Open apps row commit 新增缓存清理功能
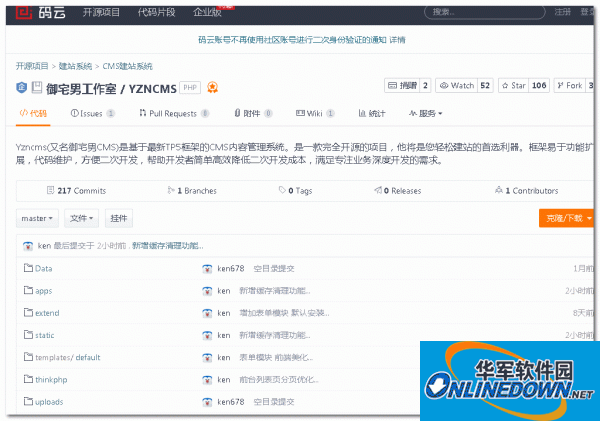 pos(275,290)
